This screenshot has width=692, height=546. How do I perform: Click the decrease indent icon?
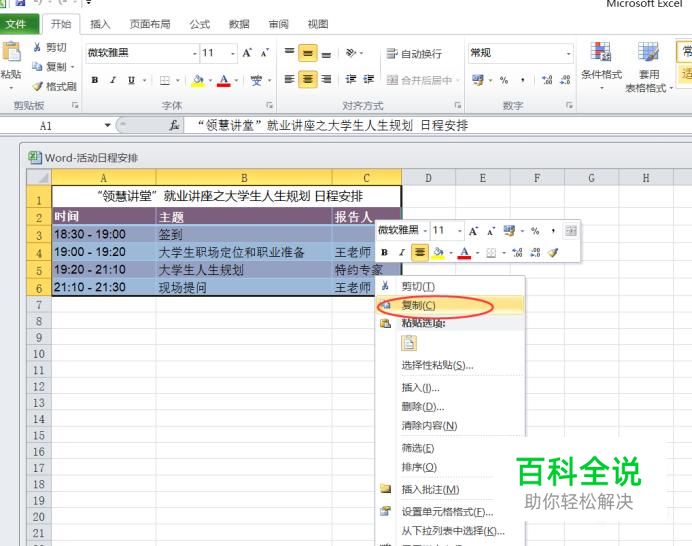tap(351, 79)
